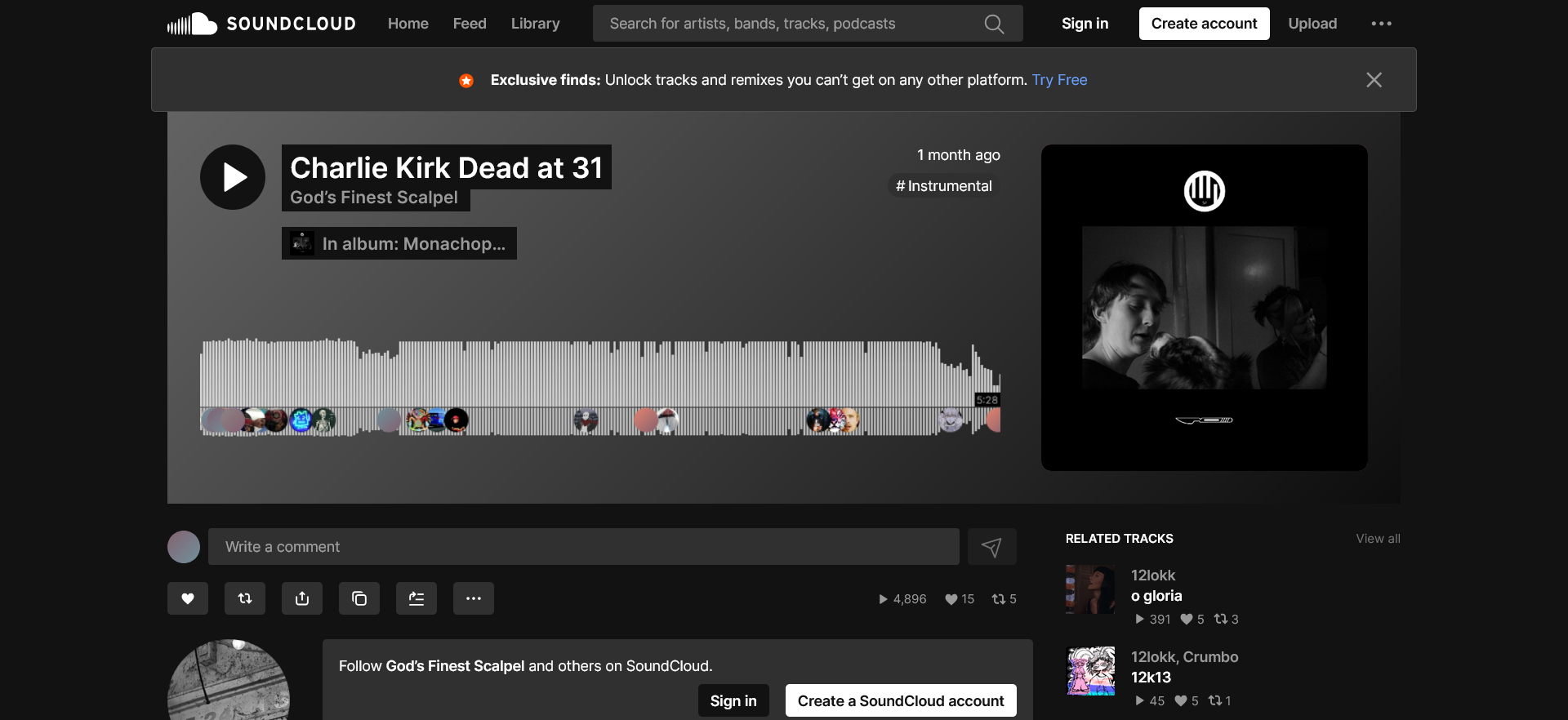This screenshot has width=1568, height=720.
Task: Sign in from the top navigation bar
Action: click(x=1085, y=24)
